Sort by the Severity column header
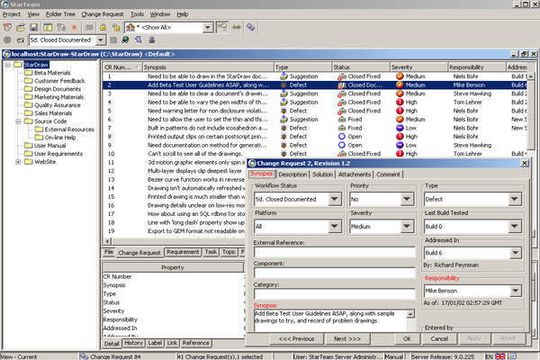This screenshot has width=540, height=360. click(418, 67)
